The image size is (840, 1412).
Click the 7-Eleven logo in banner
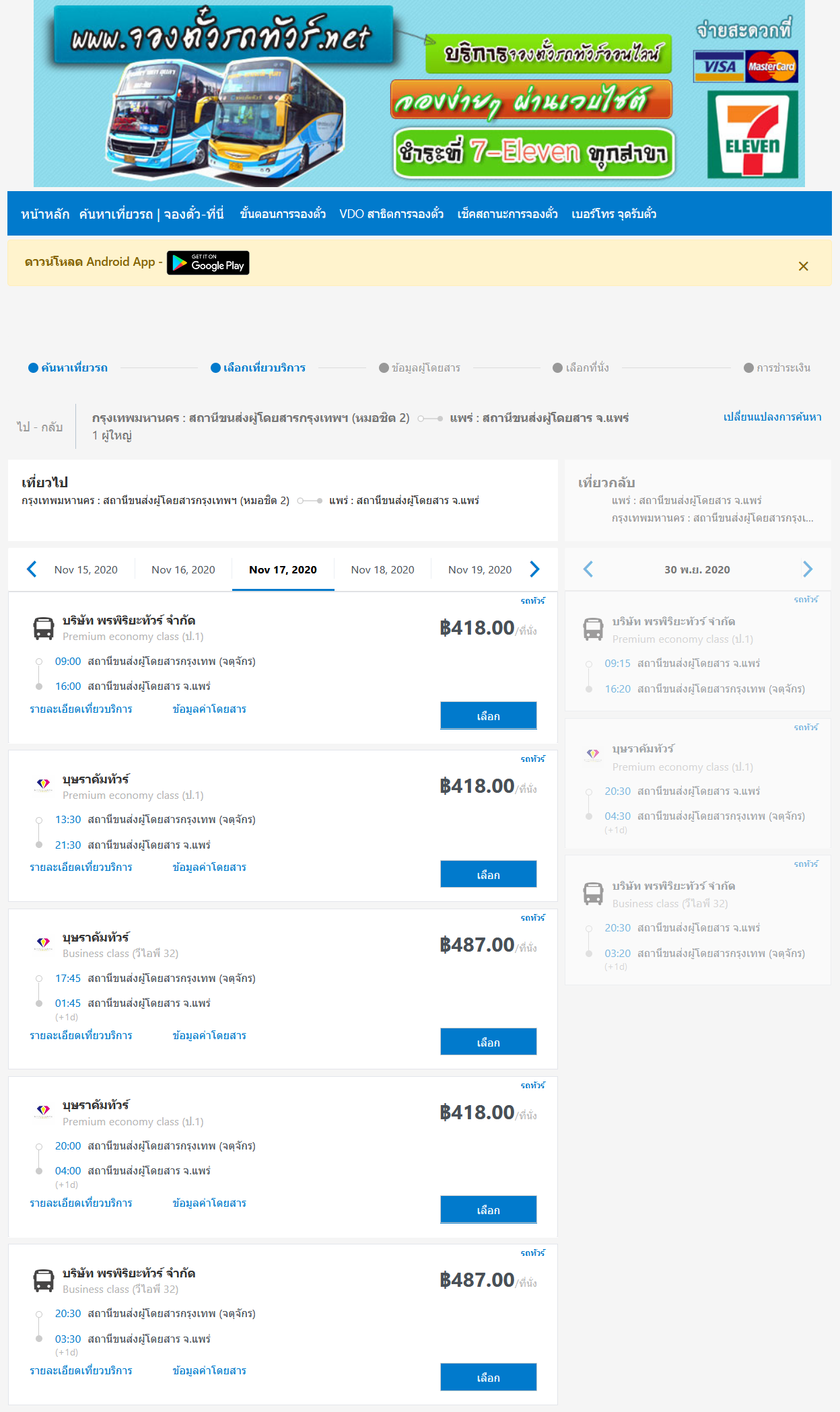pos(753,135)
